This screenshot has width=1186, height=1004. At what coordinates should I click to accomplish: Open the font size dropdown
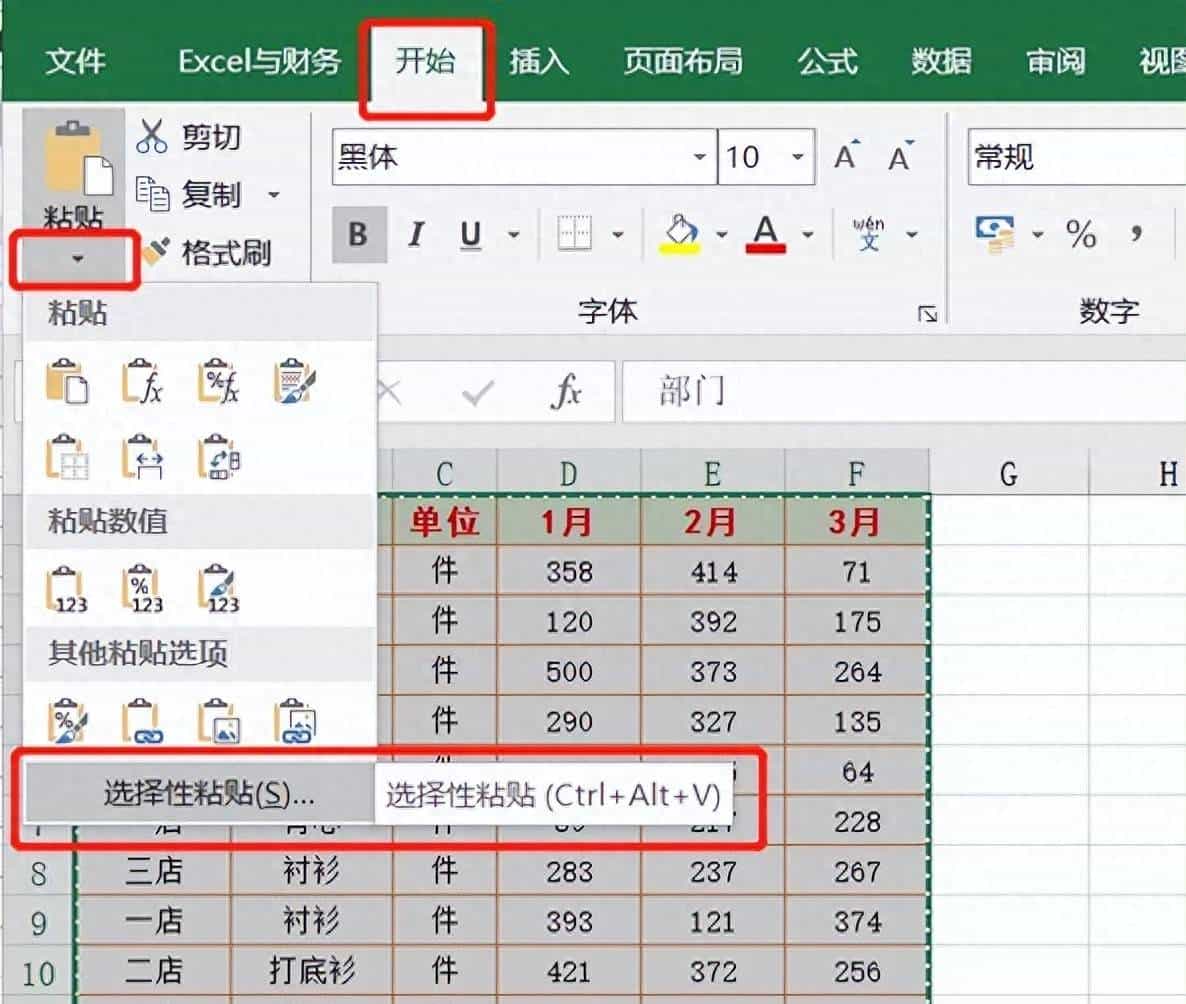pos(797,158)
